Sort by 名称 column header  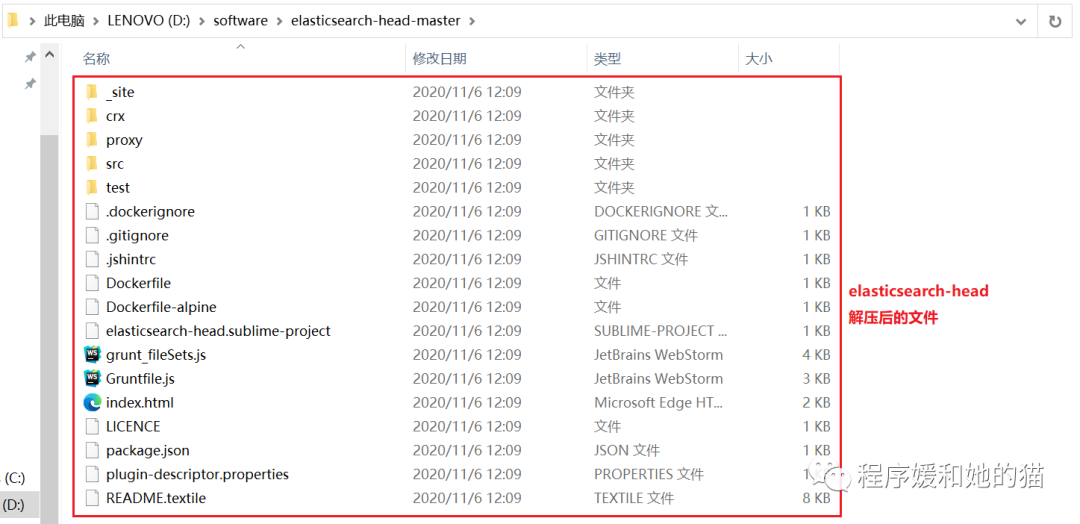pyautogui.click(x=96, y=59)
